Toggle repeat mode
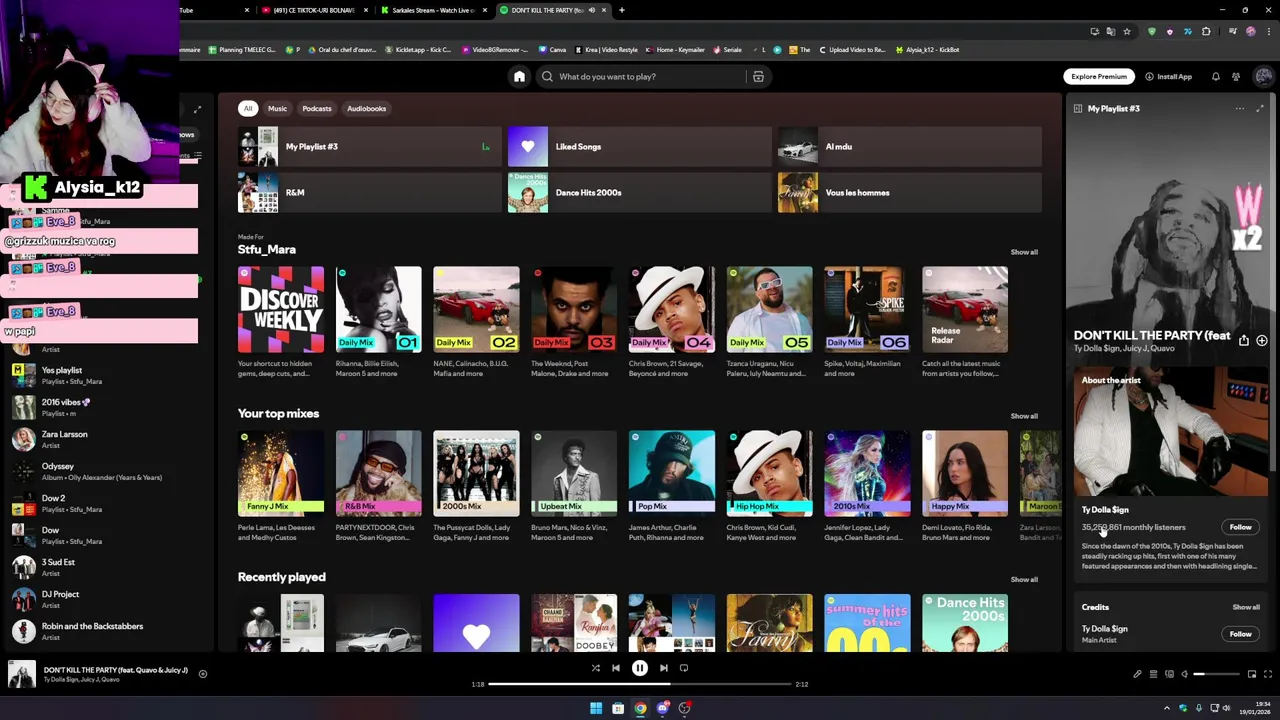 pyautogui.click(x=684, y=668)
